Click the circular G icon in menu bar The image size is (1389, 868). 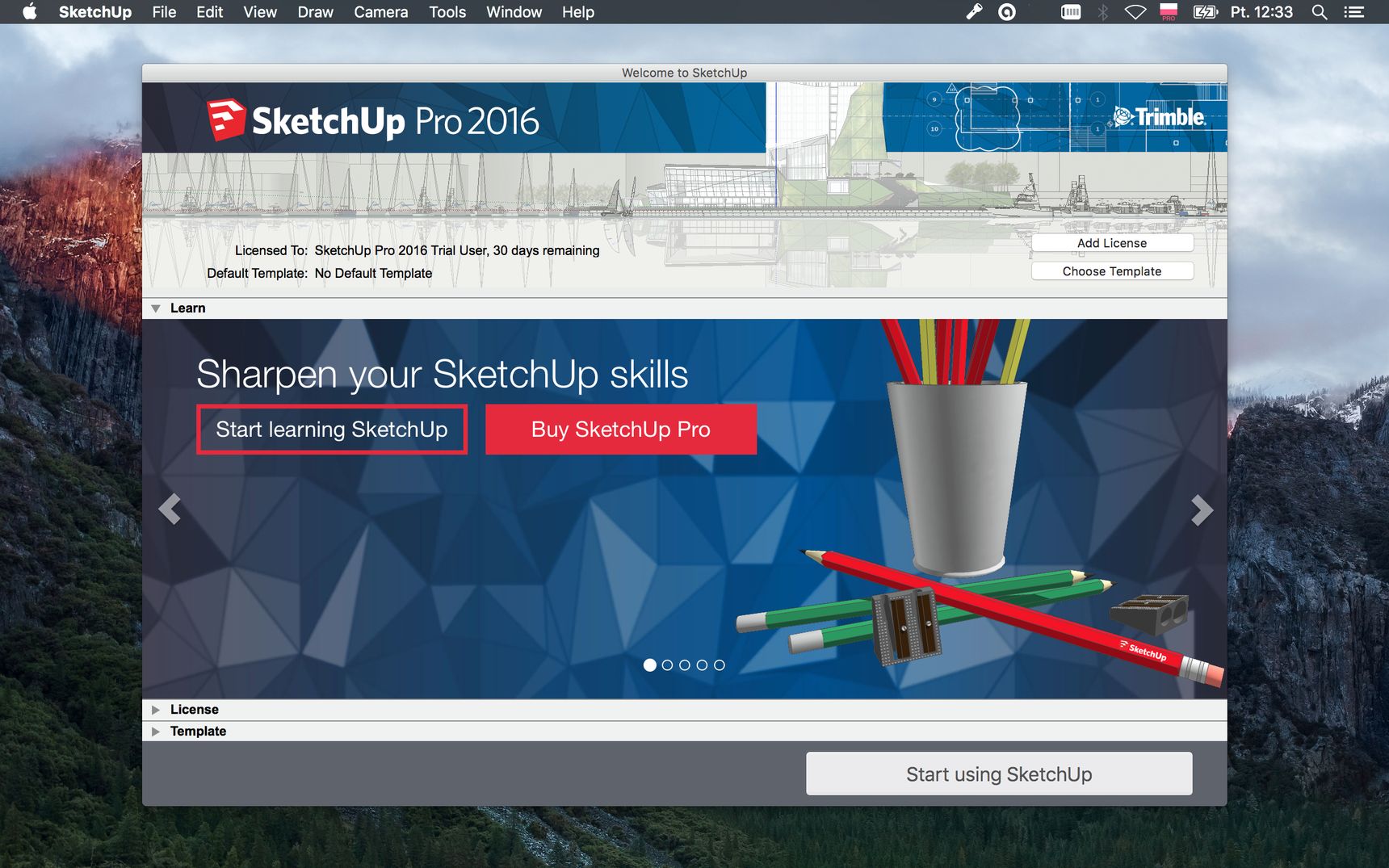click(x=1007, y=11)
